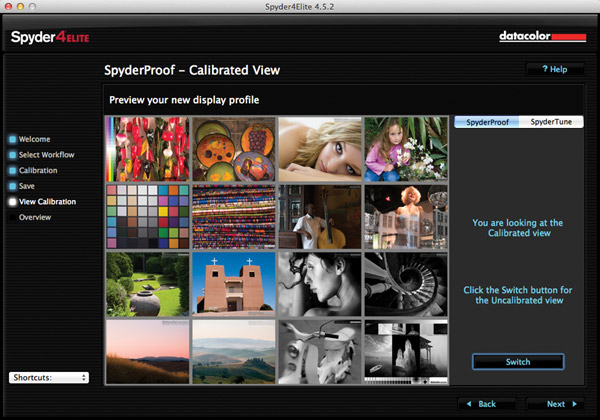Screen dimensions: 600x420
Task: Open the Overview step
Action: point(35,217)
